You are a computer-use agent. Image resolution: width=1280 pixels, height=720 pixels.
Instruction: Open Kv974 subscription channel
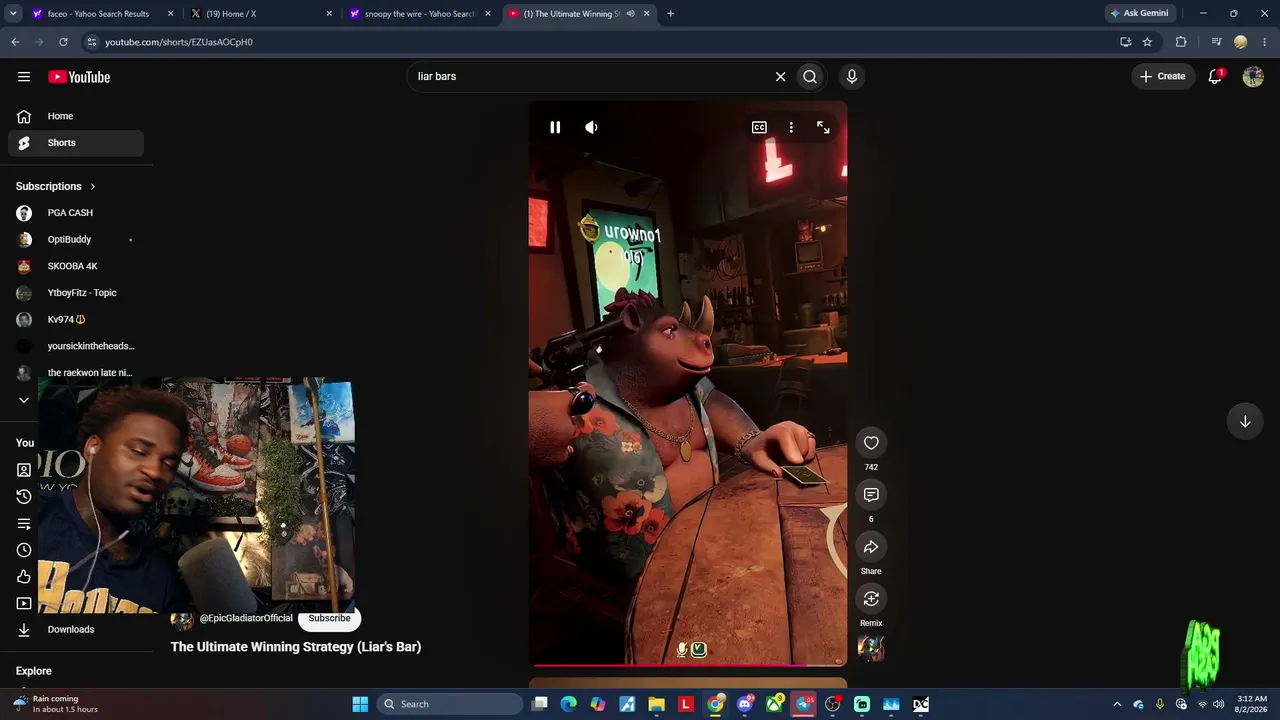point(76,320)
